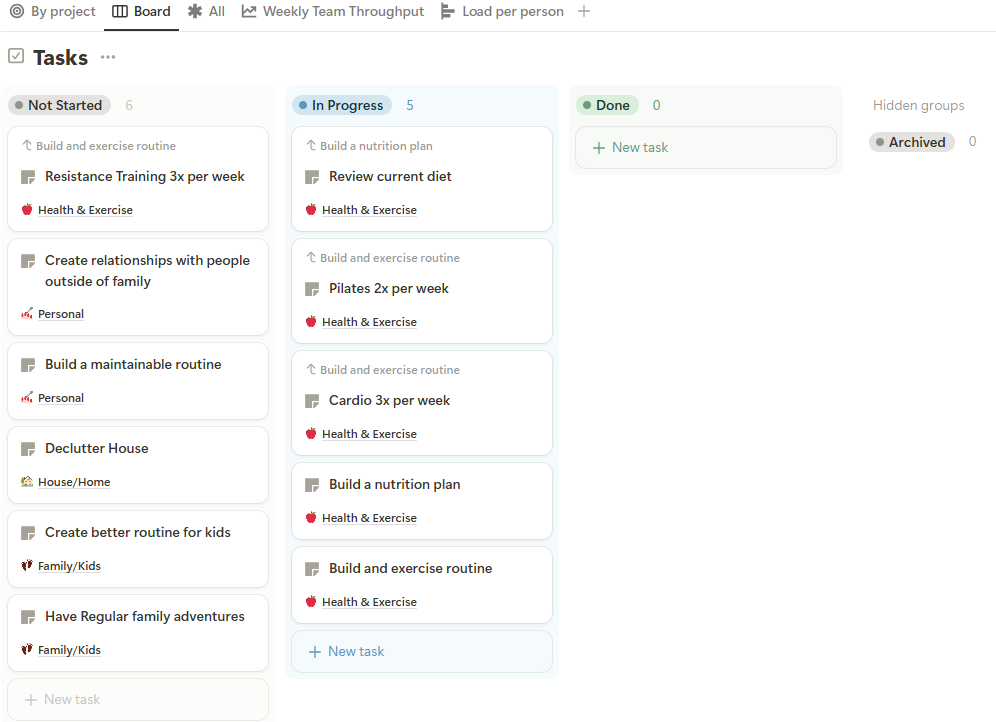Image resolution: width=996 pixels, height=722 pixels.
Task: Click the page icon on Declutter House card
Action: click(x=28, y=449)
